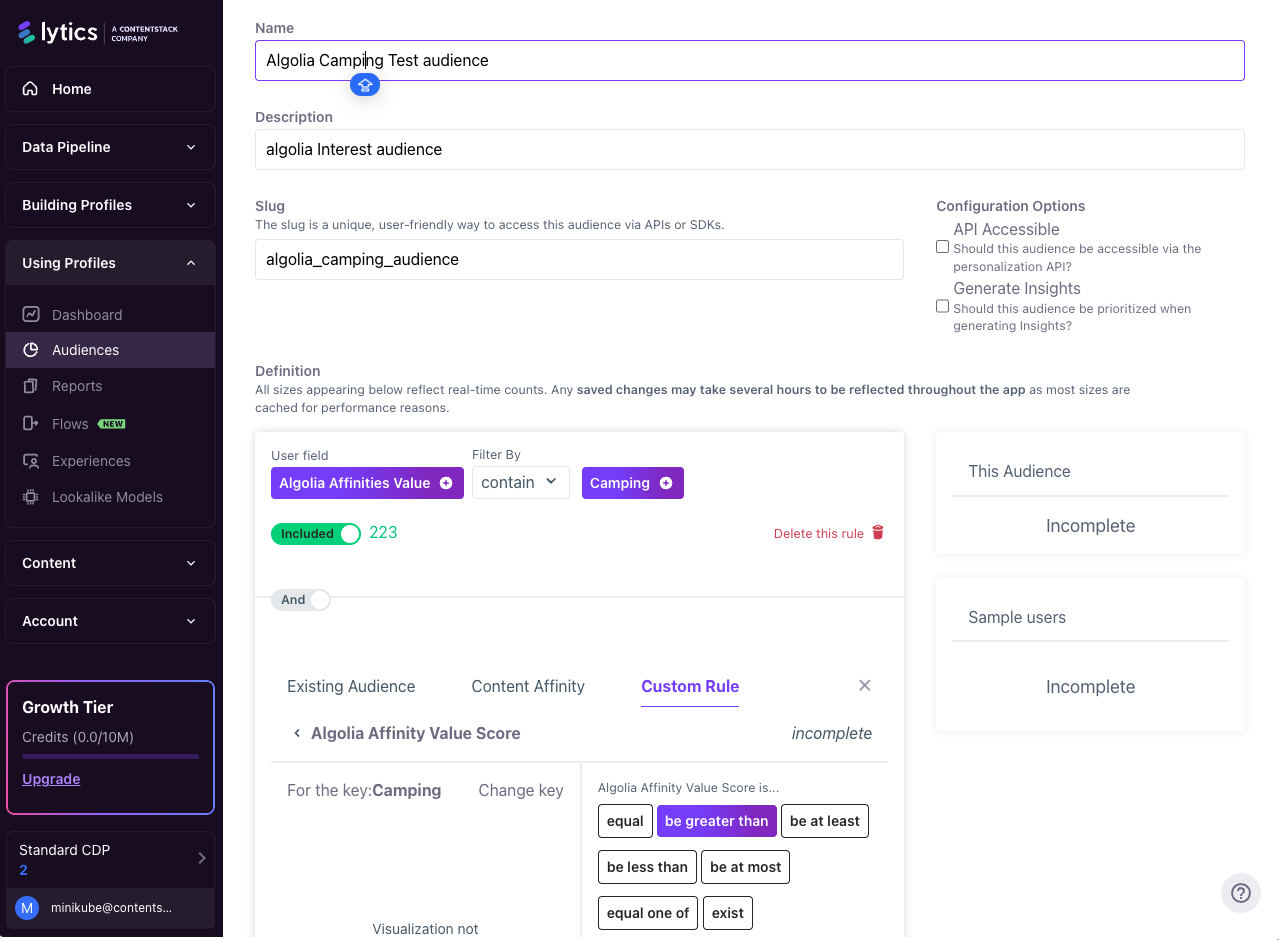Open the contain Filter By dropdown
This screenshot has width=1279, height=940.
521,483
